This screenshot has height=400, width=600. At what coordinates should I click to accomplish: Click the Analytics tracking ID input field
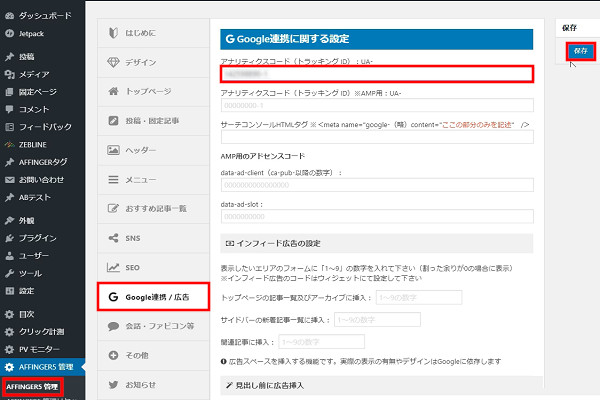tap(377, 74)
